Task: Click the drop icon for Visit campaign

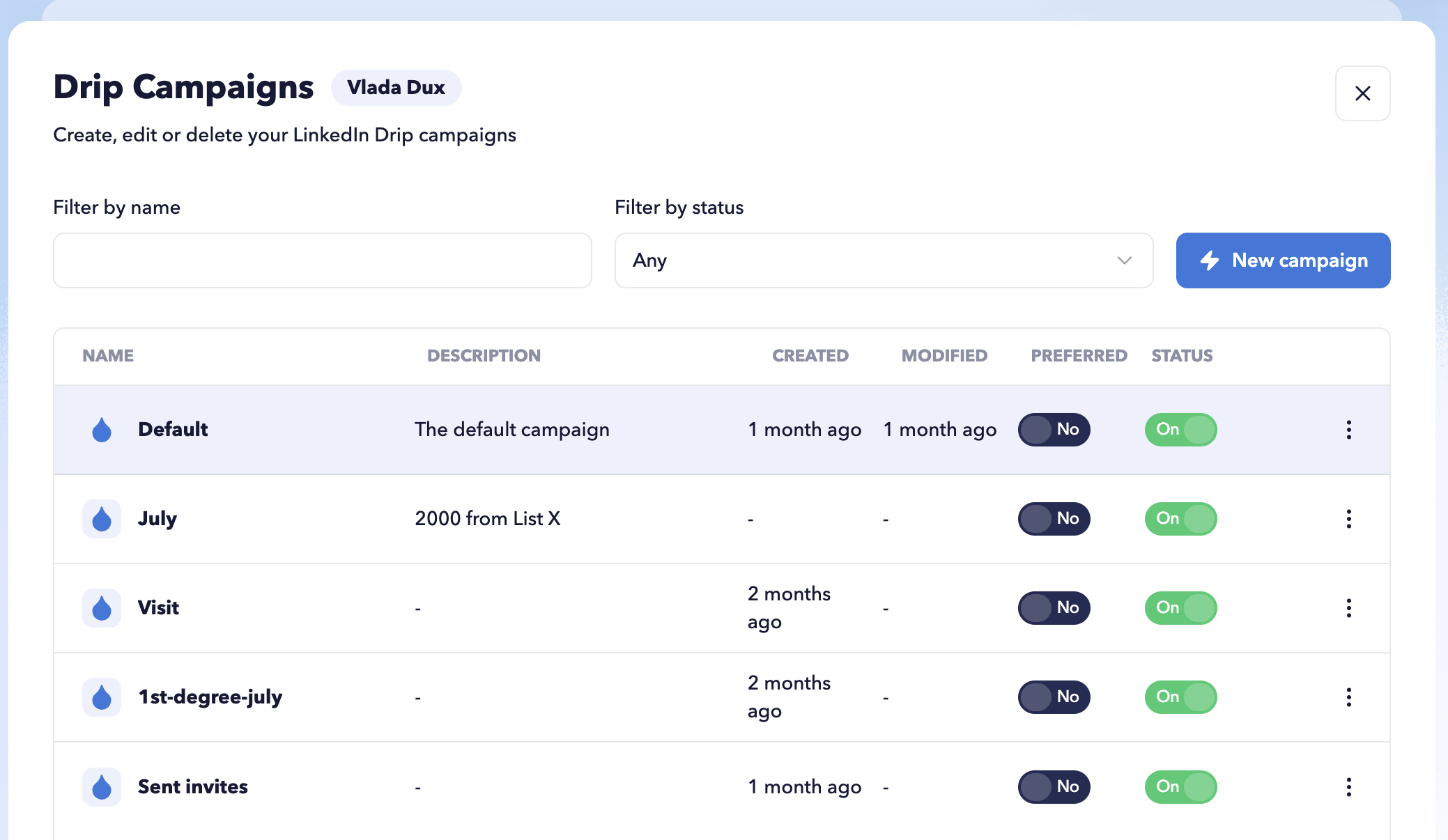Action: (x=102, y=608)
